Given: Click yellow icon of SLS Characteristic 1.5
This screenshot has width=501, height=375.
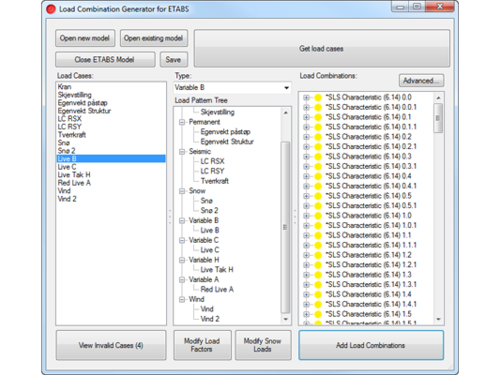Looking at the screenshot, I should 318,314.
